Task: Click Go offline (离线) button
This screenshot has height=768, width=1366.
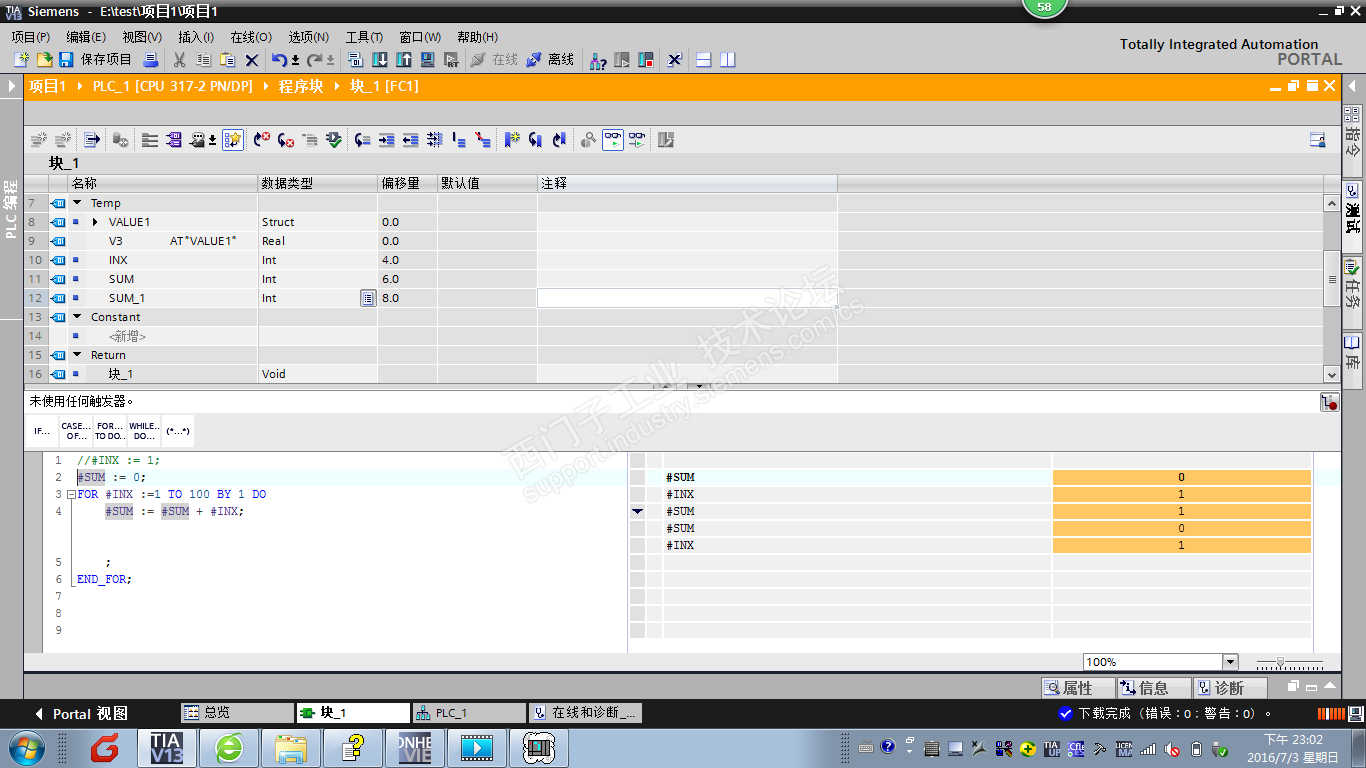Action: (550, 60)
